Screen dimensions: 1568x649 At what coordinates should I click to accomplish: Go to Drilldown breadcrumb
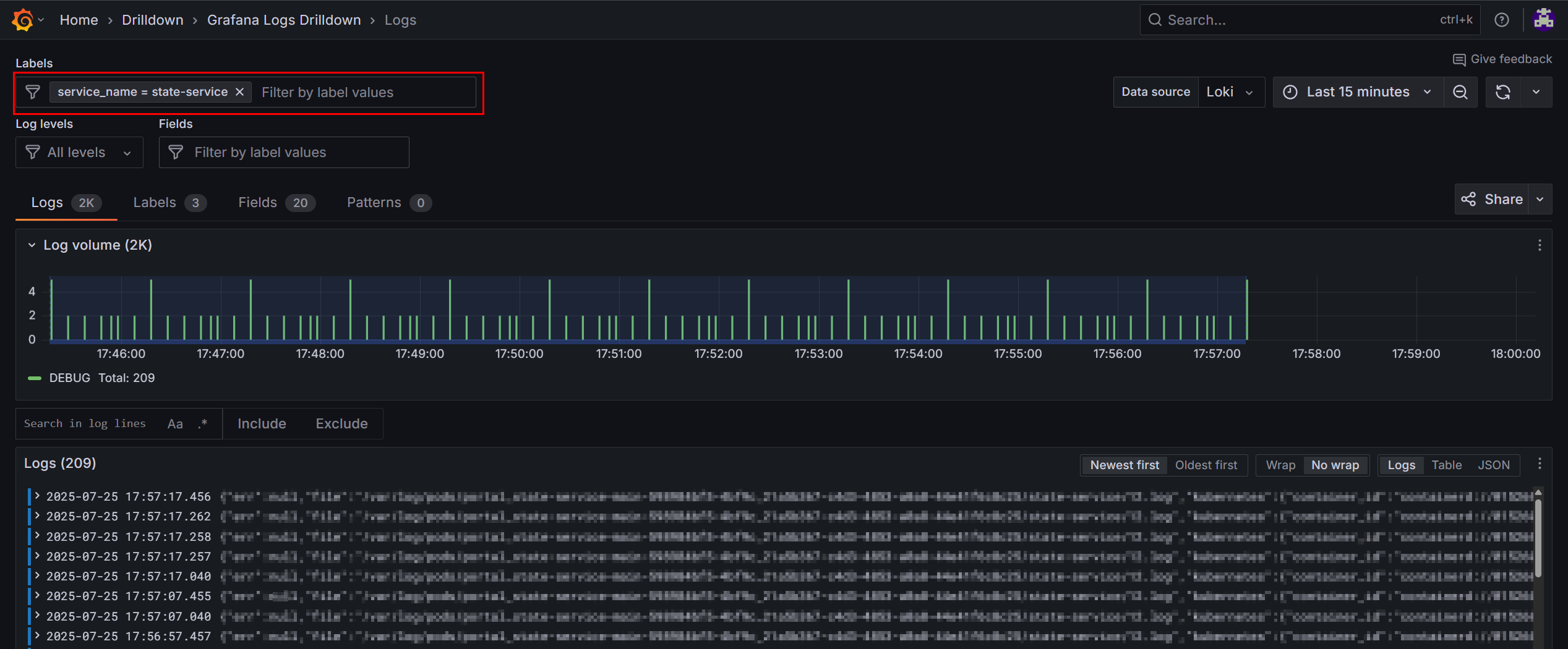coord(153,20)
